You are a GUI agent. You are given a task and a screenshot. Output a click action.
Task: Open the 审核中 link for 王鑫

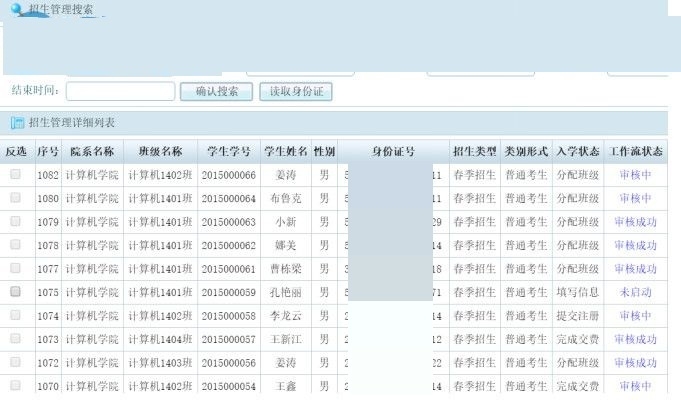pyautogui.click(x=635, y=386)
